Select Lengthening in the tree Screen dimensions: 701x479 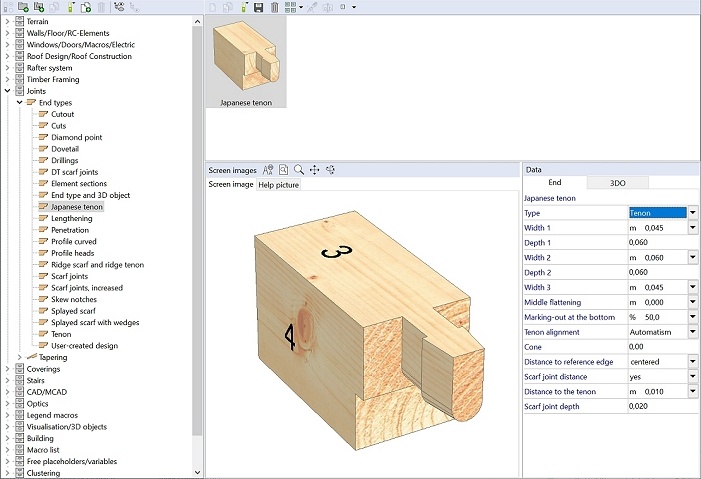click(x=72, y=218)
